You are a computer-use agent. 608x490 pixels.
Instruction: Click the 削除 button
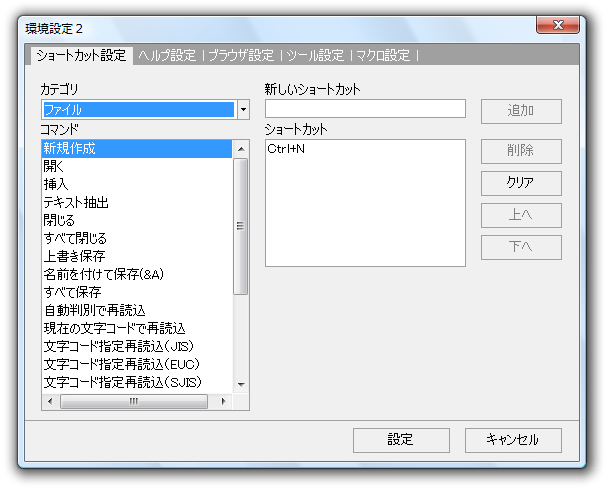[521, 152]
